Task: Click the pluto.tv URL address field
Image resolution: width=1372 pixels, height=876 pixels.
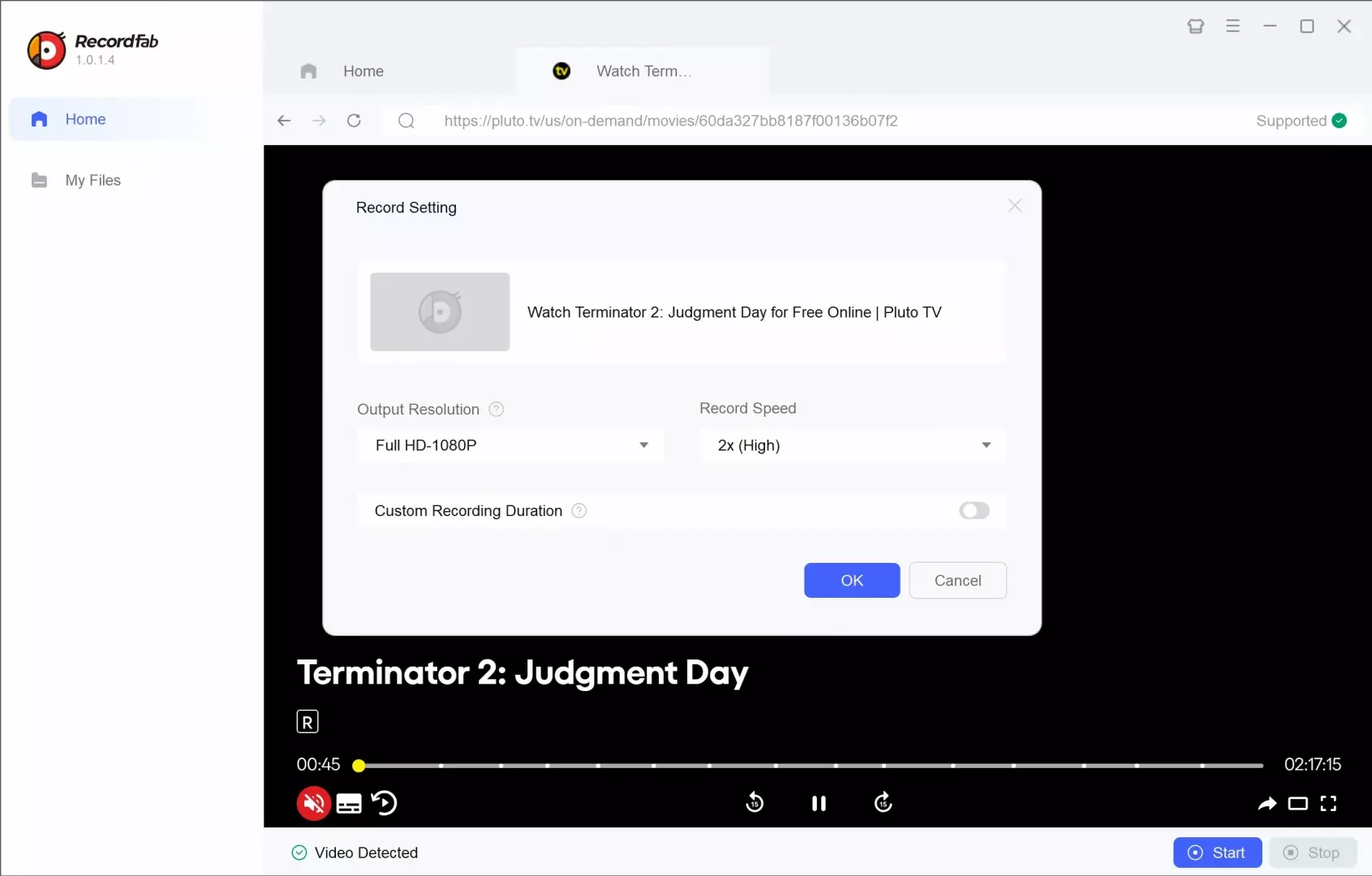Action: click(671, 121)
